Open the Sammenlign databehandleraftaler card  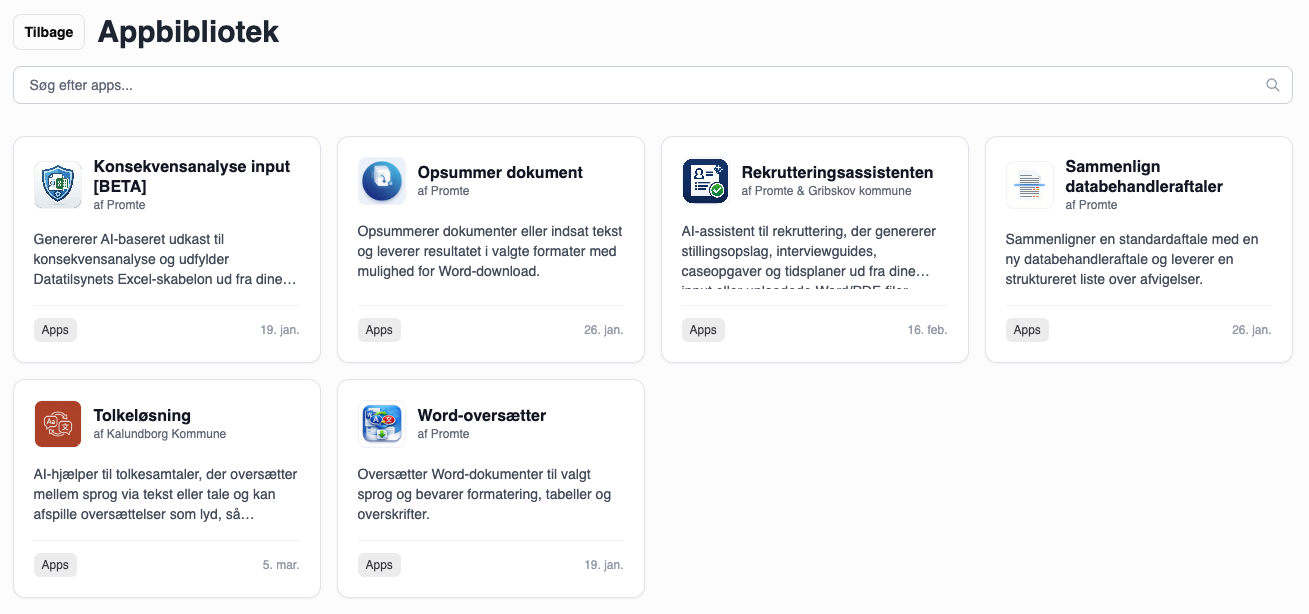(x=1138, y=249)
